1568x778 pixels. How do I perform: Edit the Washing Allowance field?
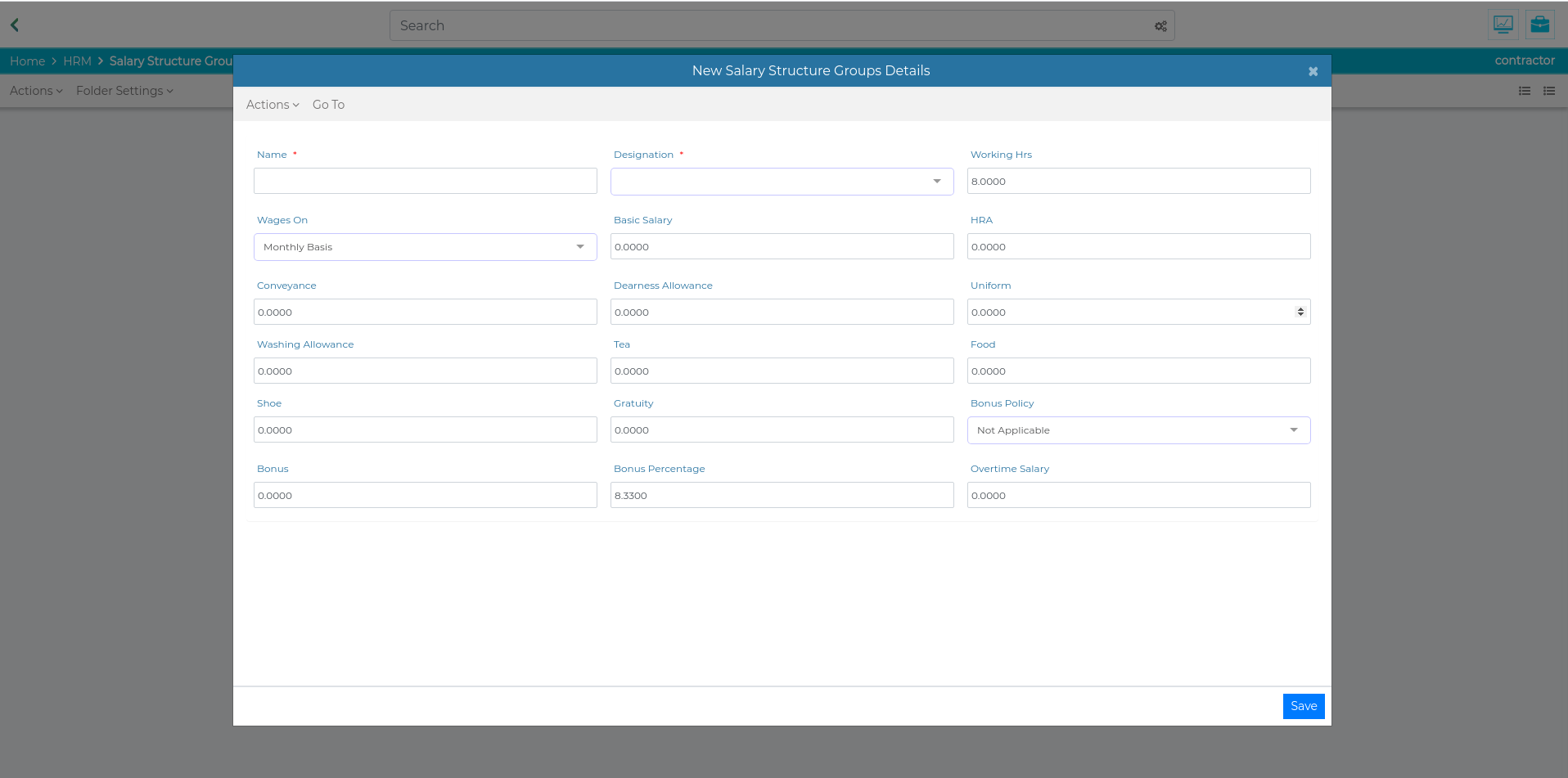point(426,371)
